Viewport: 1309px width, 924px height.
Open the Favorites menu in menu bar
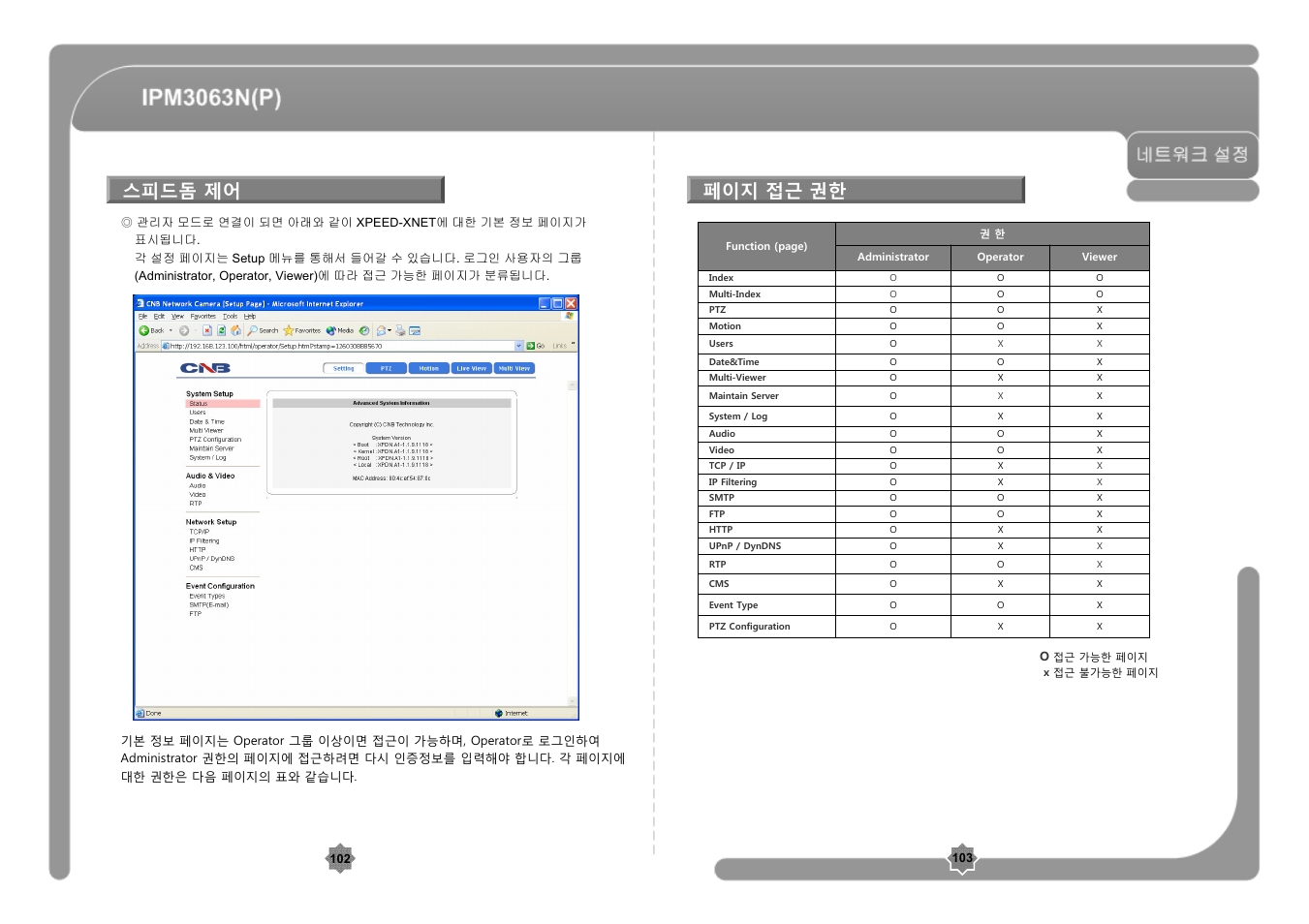click(203, 316)
